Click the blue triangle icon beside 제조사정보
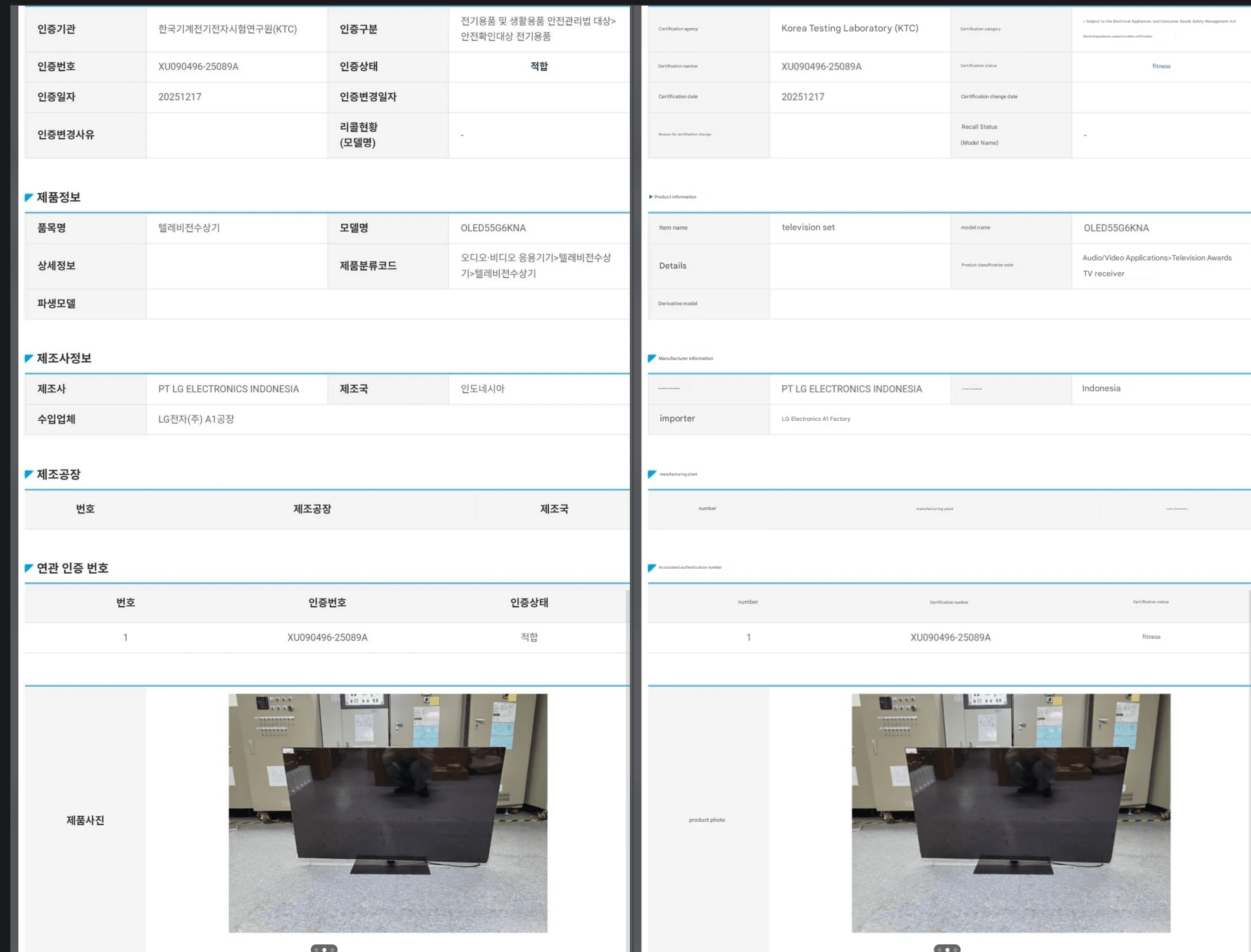The height and width of the screenshot is (952, 1251). point(28,358)
